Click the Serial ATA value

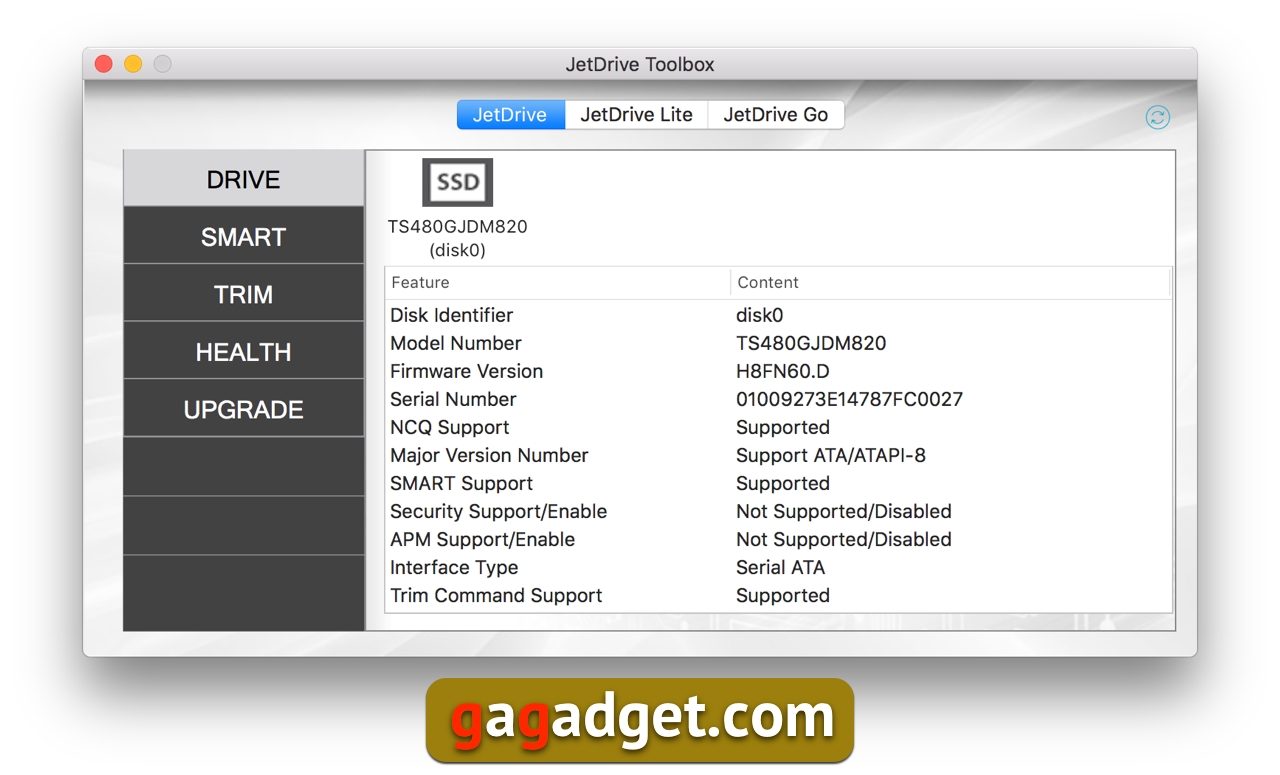click(781, 567)
